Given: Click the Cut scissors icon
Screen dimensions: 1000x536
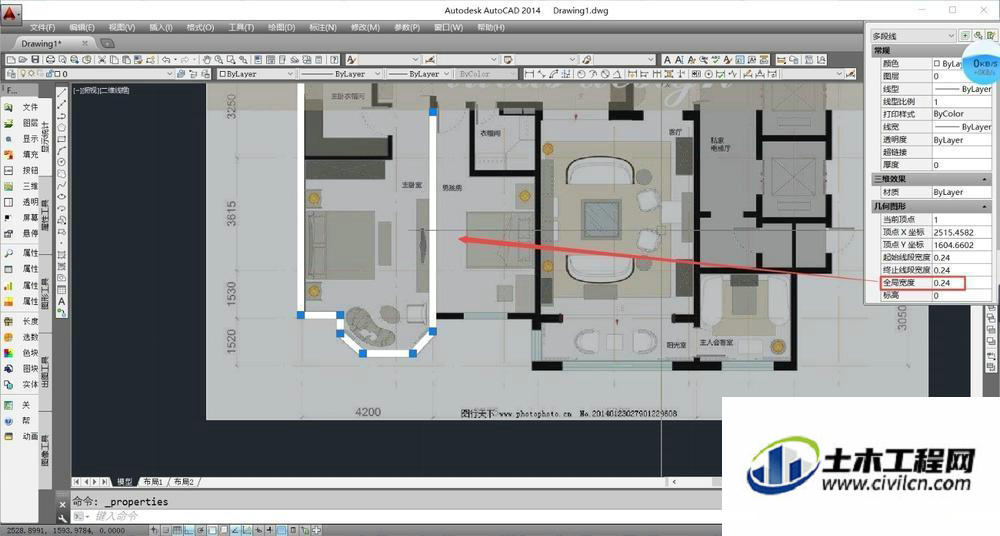Looking at the screenshot, I should [101, 59].
